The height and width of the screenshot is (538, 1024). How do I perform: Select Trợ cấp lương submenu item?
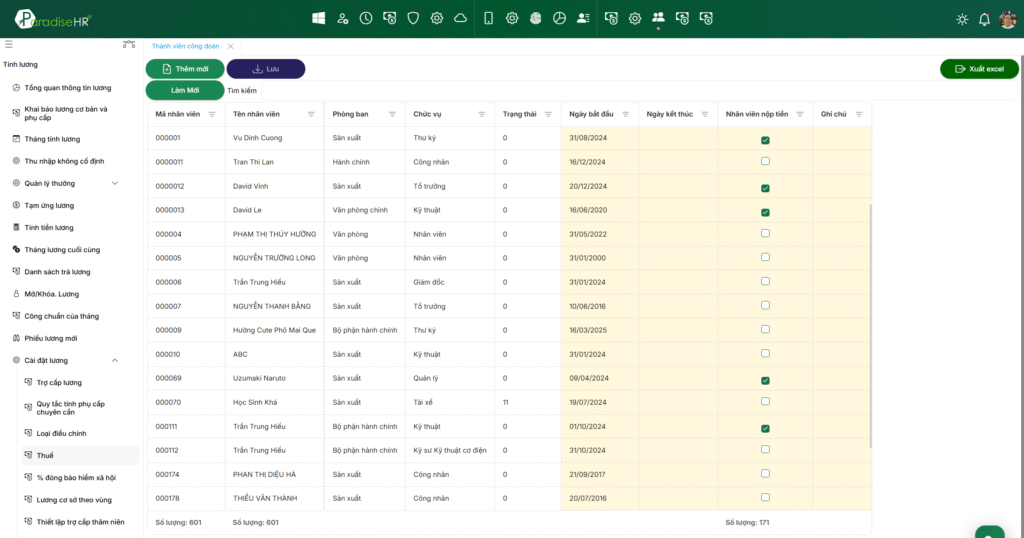[x=59, y=383]
